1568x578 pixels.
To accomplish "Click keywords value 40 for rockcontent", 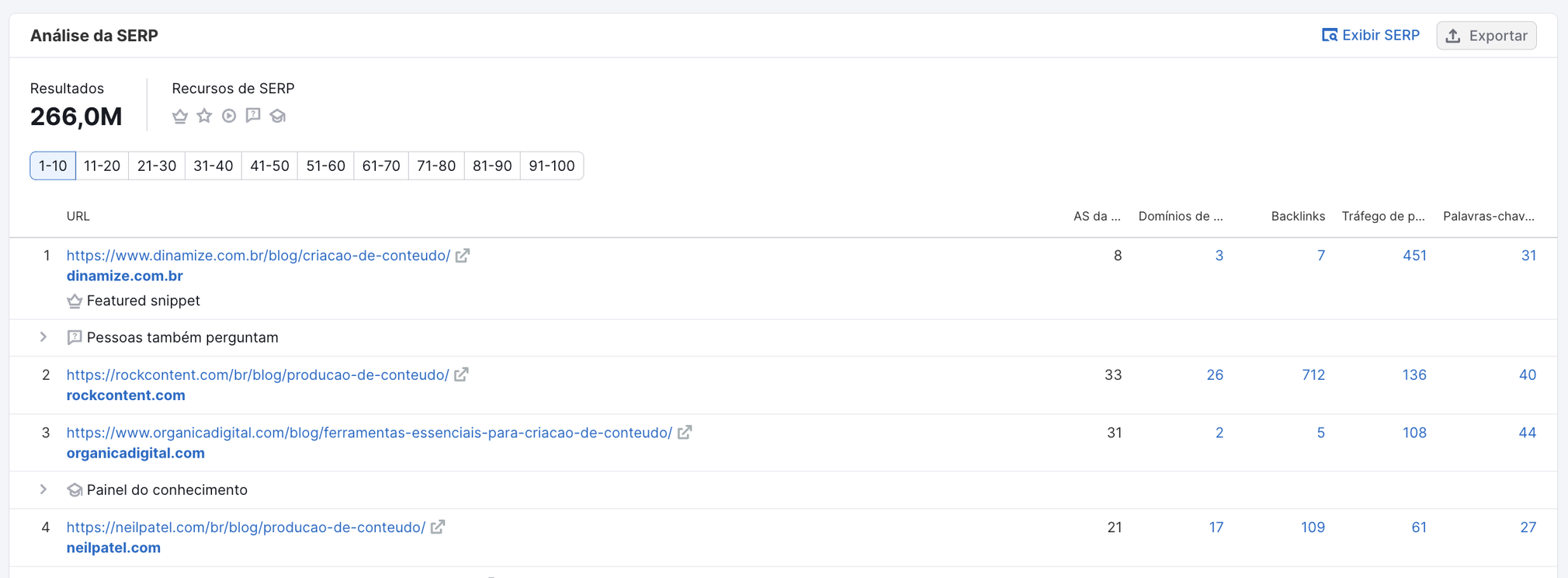I will (1528, 375).
